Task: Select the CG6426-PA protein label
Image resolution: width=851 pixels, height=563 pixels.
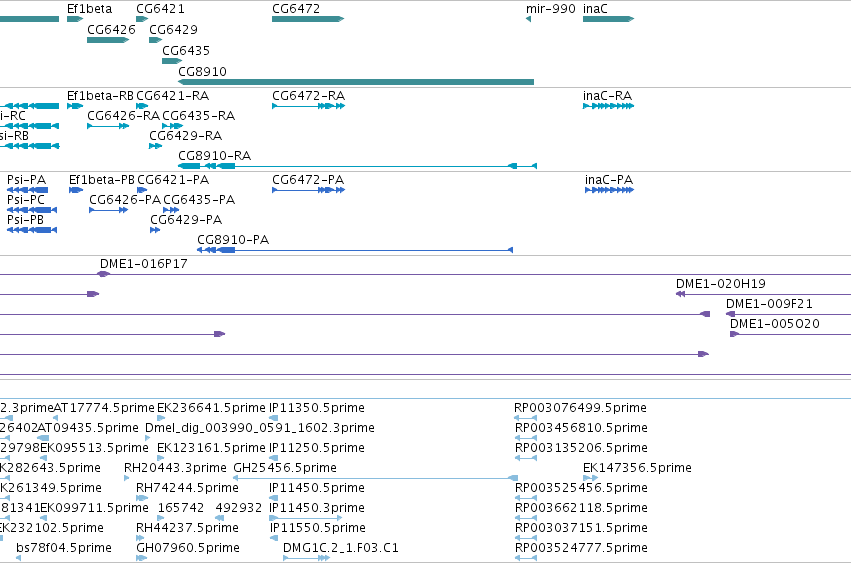Action: pyautogui.click(x=125, y=200)
